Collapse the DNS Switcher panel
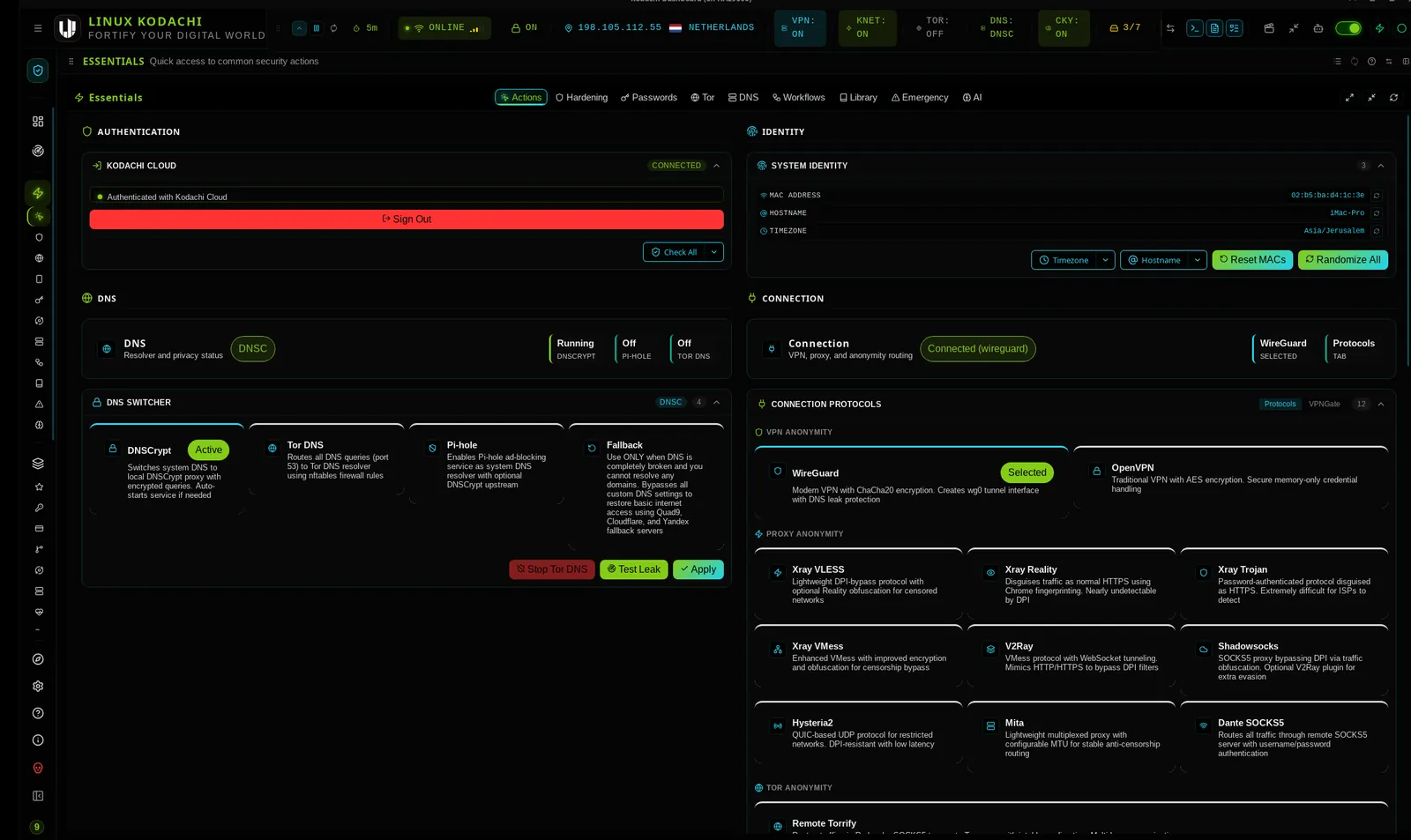Viewport: 1411px width, 840px height. (x=716, y=403)
